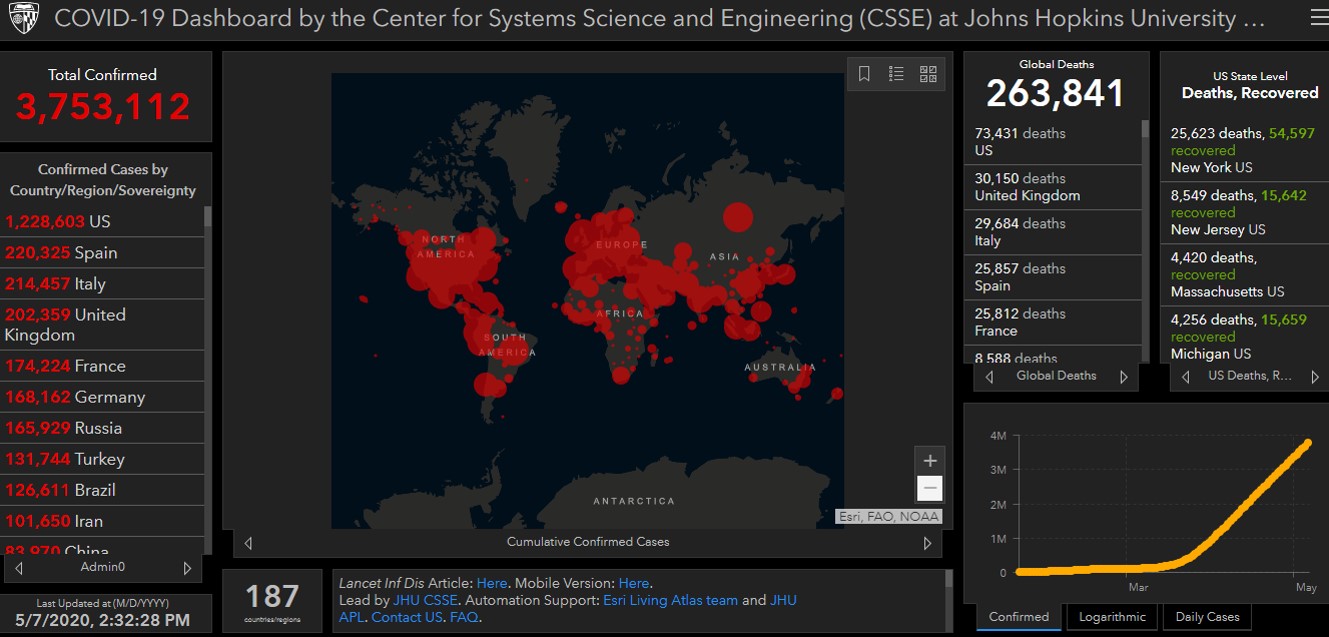Open the bookmarks icon on the map
This screenshot has width=1329, height=637.
865,74
